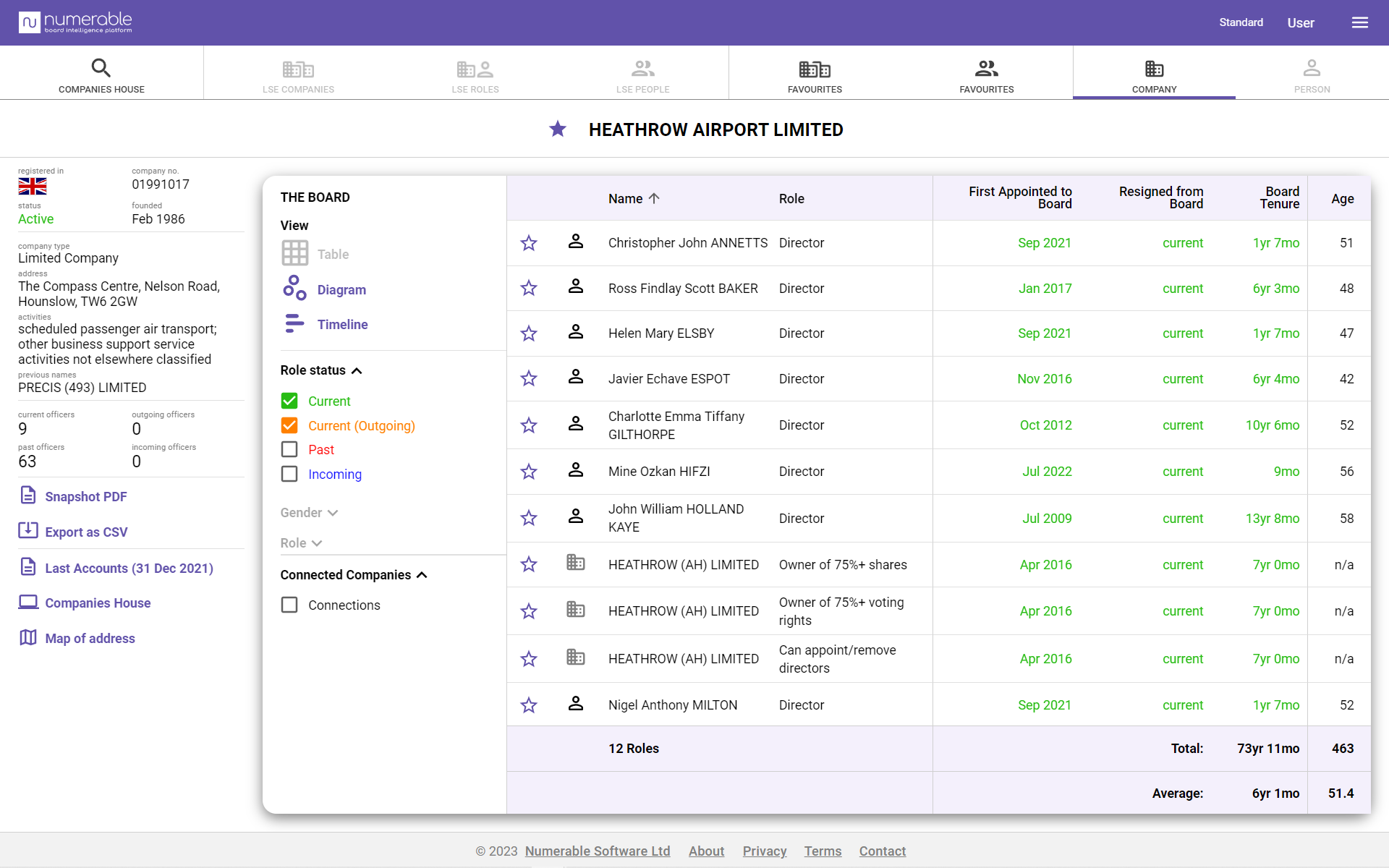Star Christopher John ANNETTS as favourite
The width and height of the screenshot is (1389, 868).
coord(529,243)
